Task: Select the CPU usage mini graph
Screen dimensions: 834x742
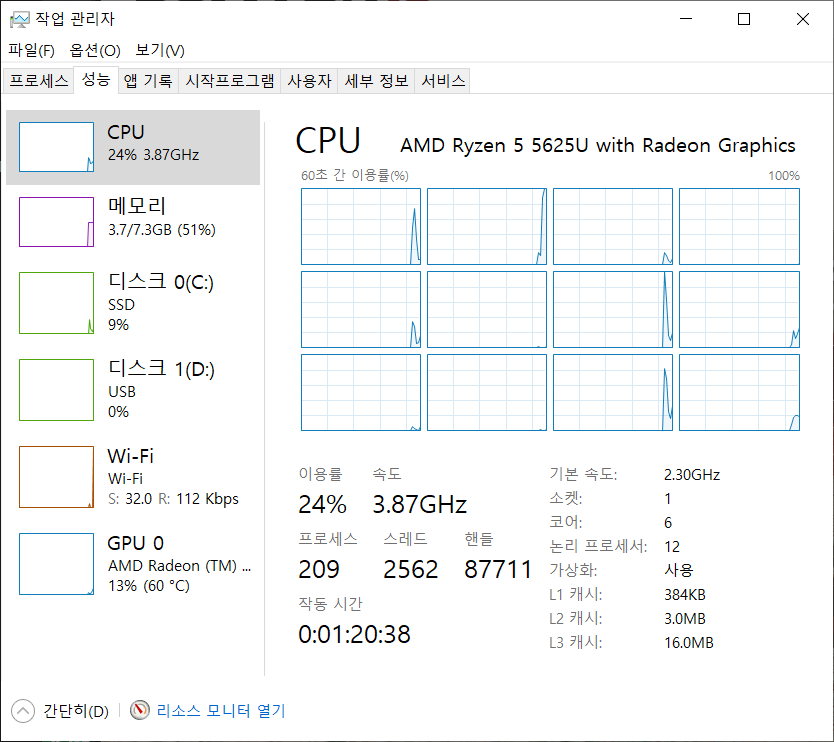Action: click(x=57, y=147)
